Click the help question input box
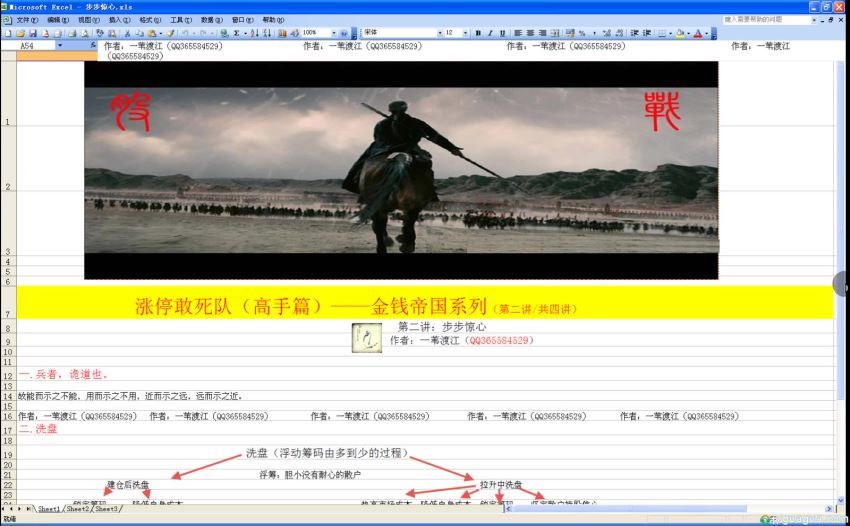 click(765, 20)
